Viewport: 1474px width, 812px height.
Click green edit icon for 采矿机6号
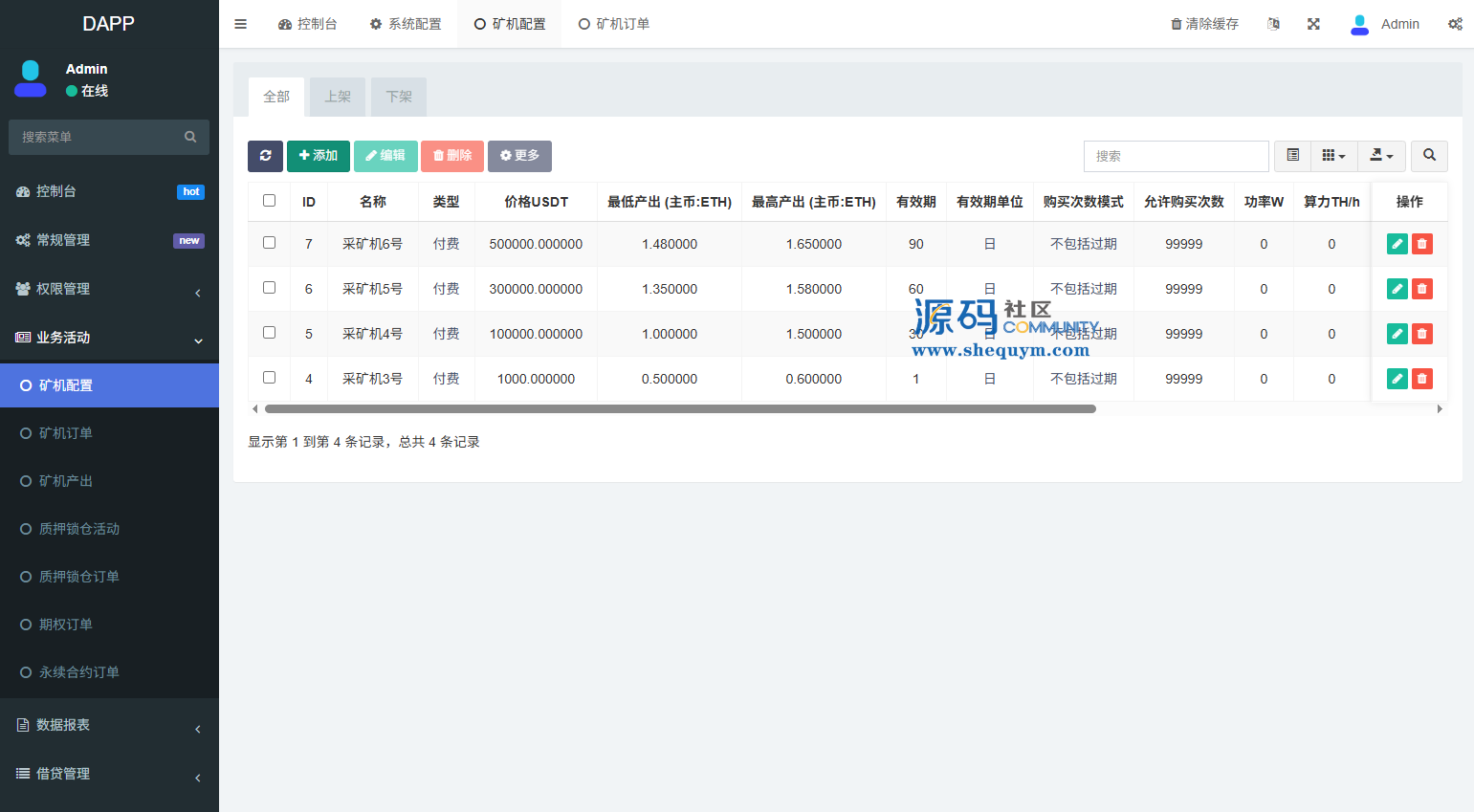pos(1397,244)
